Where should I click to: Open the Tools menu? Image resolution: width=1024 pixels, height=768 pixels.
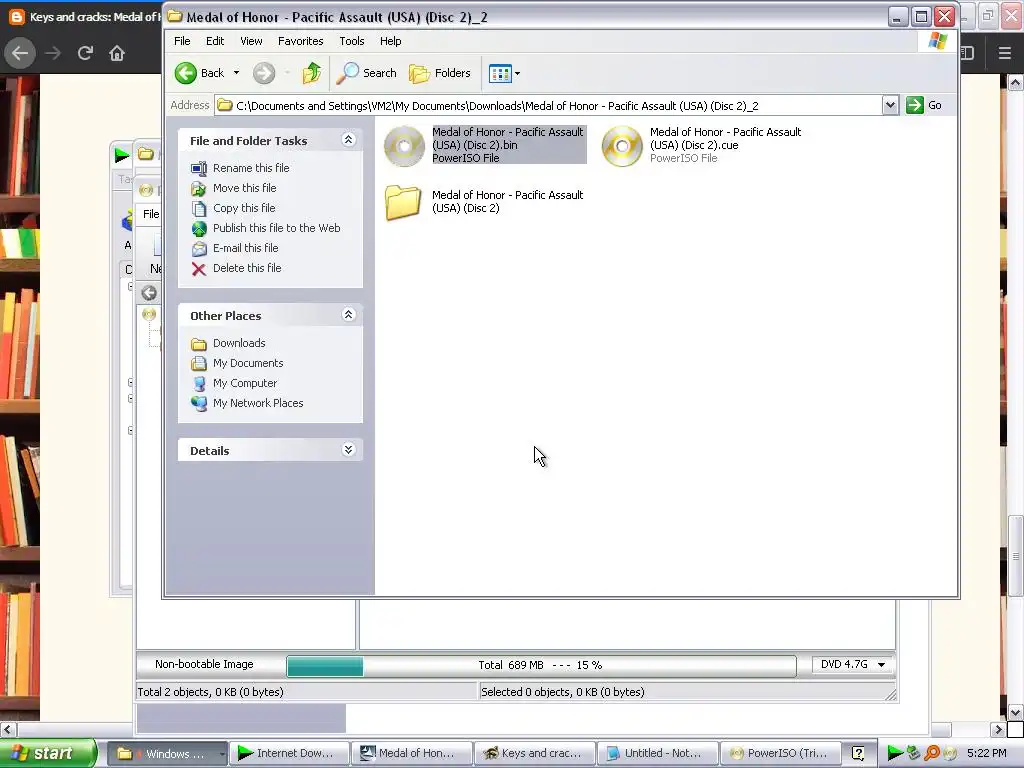click(x=351, y=41)
